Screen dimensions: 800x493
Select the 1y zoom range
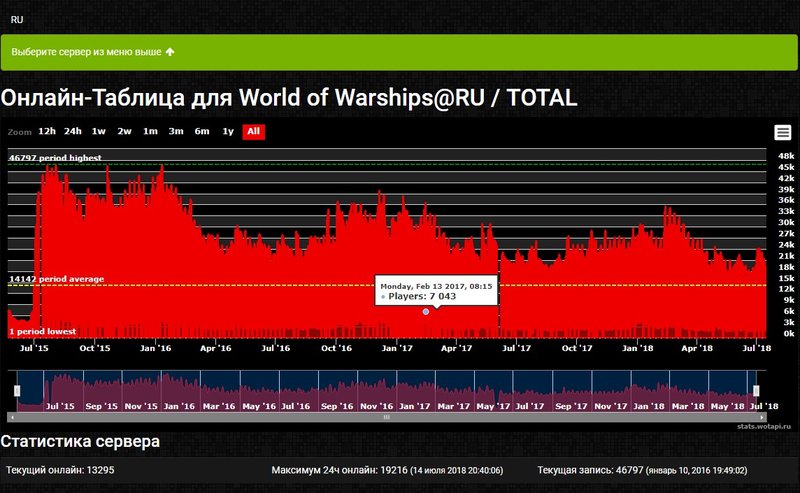coord(228,131)
